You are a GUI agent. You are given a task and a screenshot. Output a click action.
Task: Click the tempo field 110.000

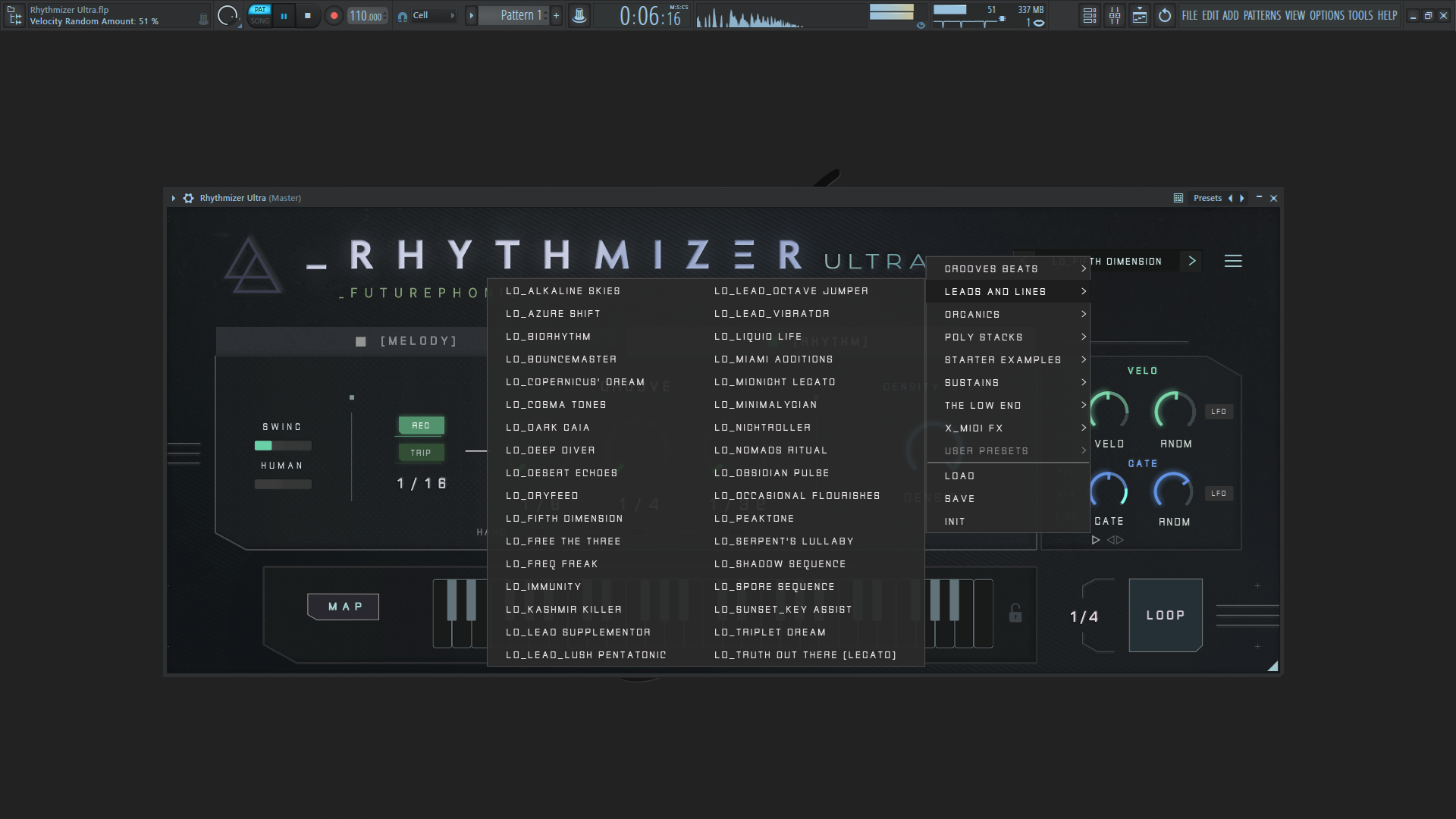(368, 16)
